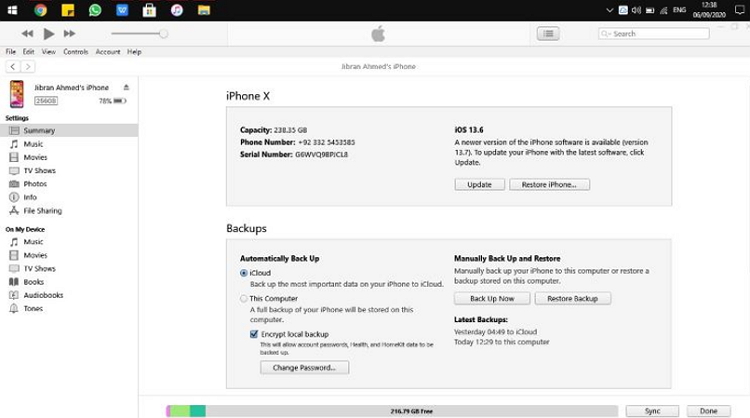Image resolution: width=750 pixels, height=418 pixels.
Task: Click the 256GB capacity badge
Action: [46, 101]
